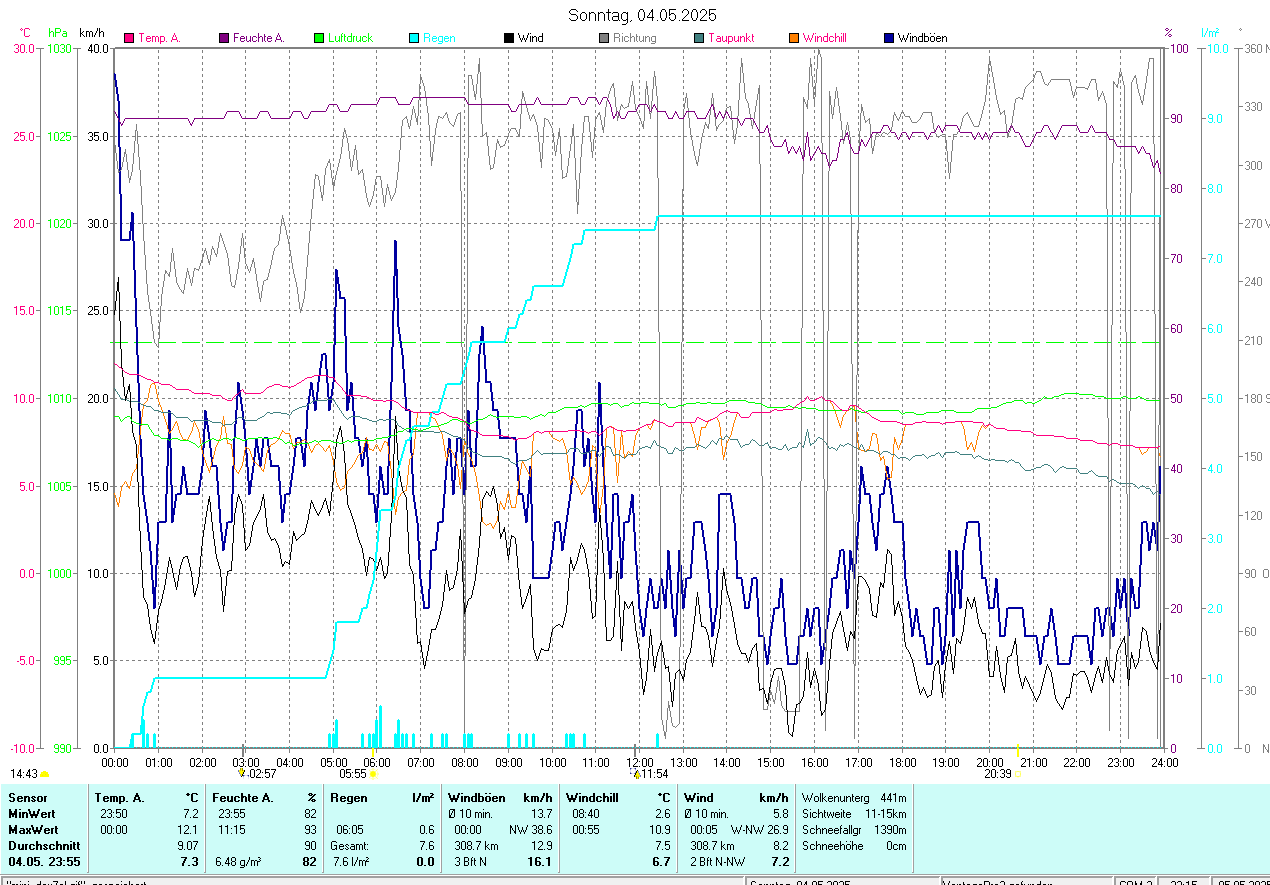Click the '7.6 l/m²' rain total value
The image size is (1270, 885).
351,862
